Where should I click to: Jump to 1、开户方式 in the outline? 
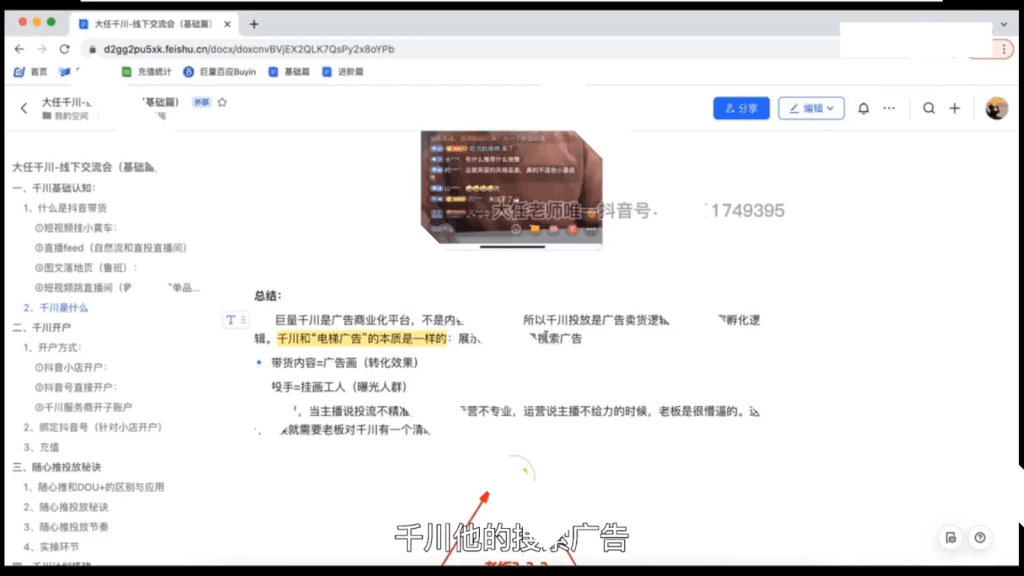tap(52, 347)
